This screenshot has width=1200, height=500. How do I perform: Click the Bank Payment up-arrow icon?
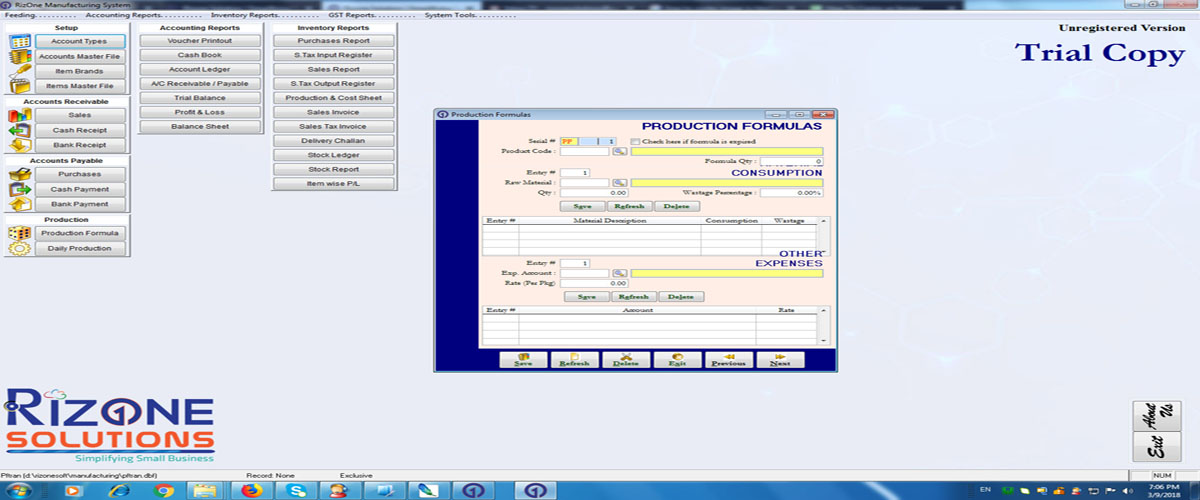coord(19,204)
